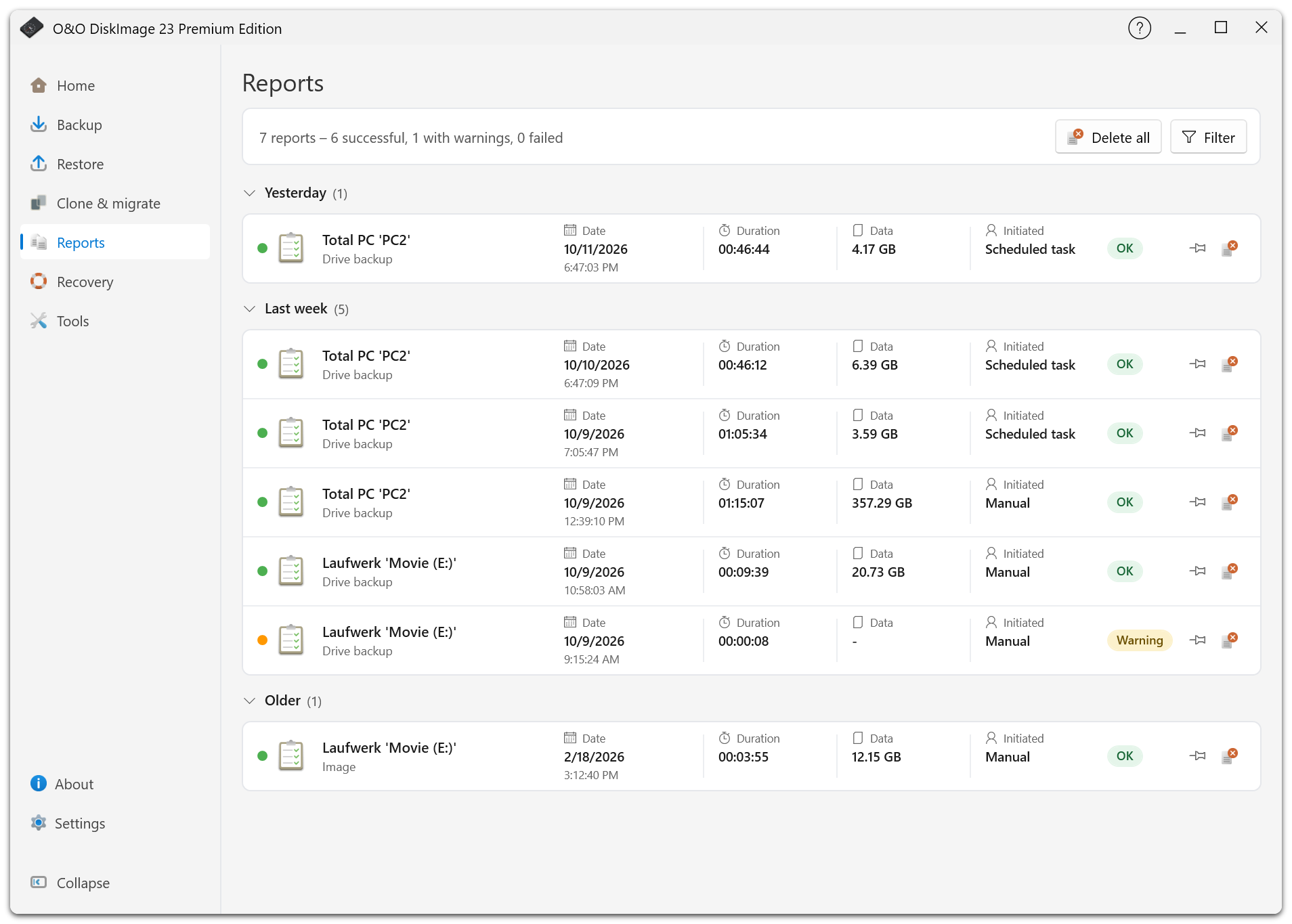Screen dimensions: 1292x924
Task: Open Clone & migrate
Action: pyautogui.click(x=115, y=204)
